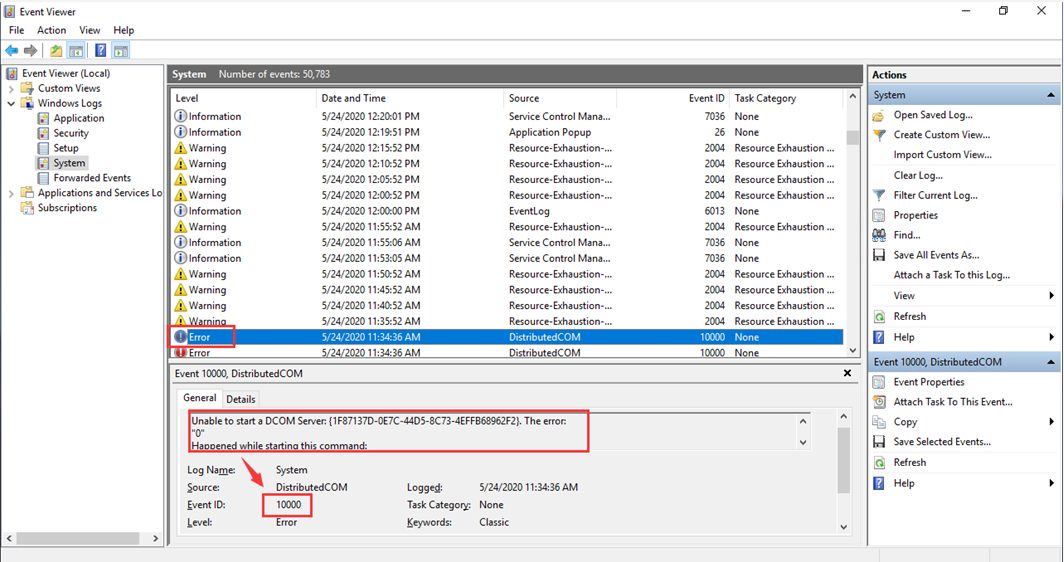Open the Help submenu arrow under System section
The image size is (1064, 562).
coord(1051,337)
